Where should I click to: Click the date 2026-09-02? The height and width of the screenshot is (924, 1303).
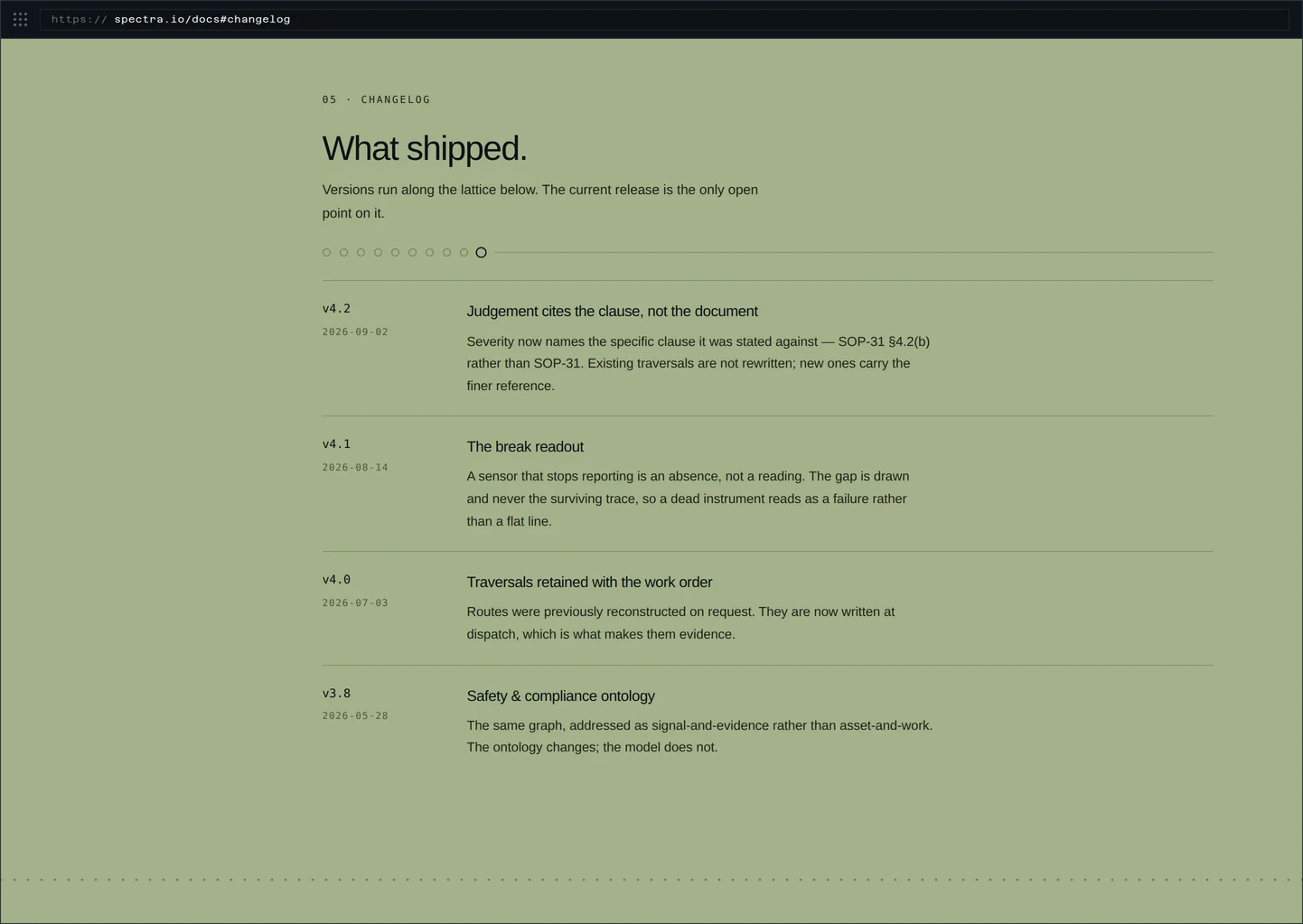355,332
